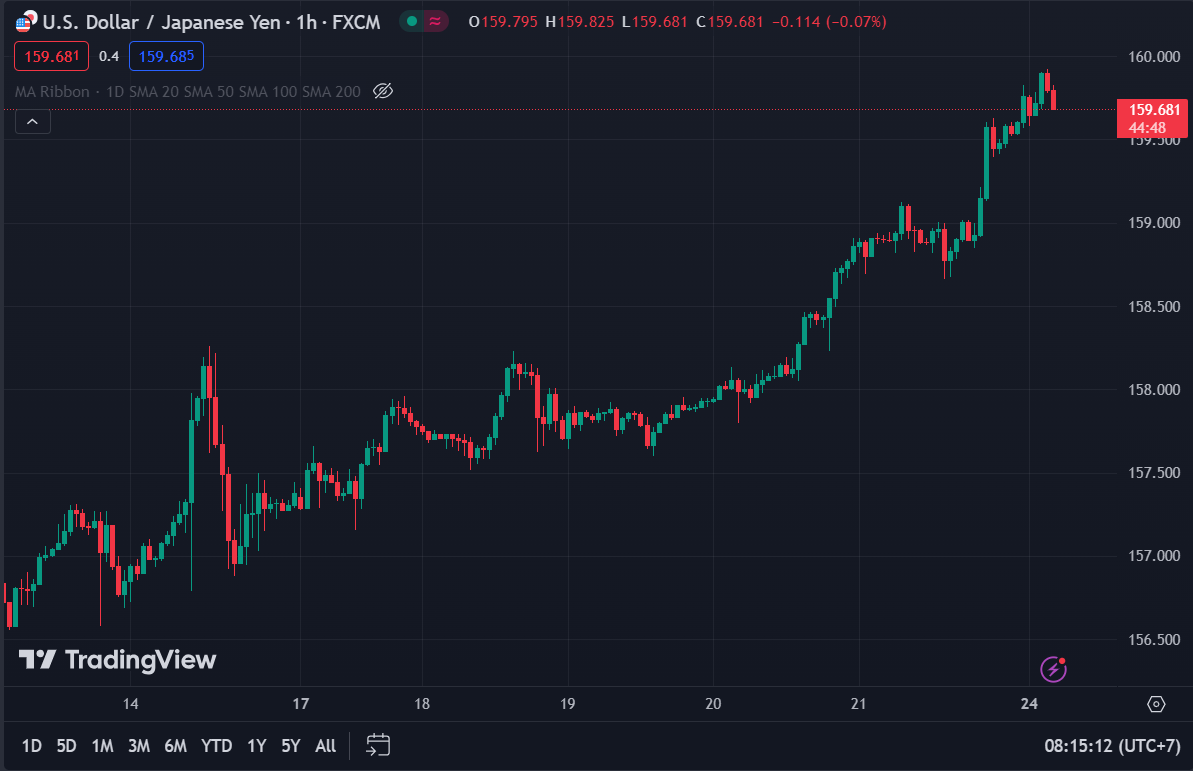Select the 3M time range
This screenshot has width=1193, height=771.
point(138,746)
